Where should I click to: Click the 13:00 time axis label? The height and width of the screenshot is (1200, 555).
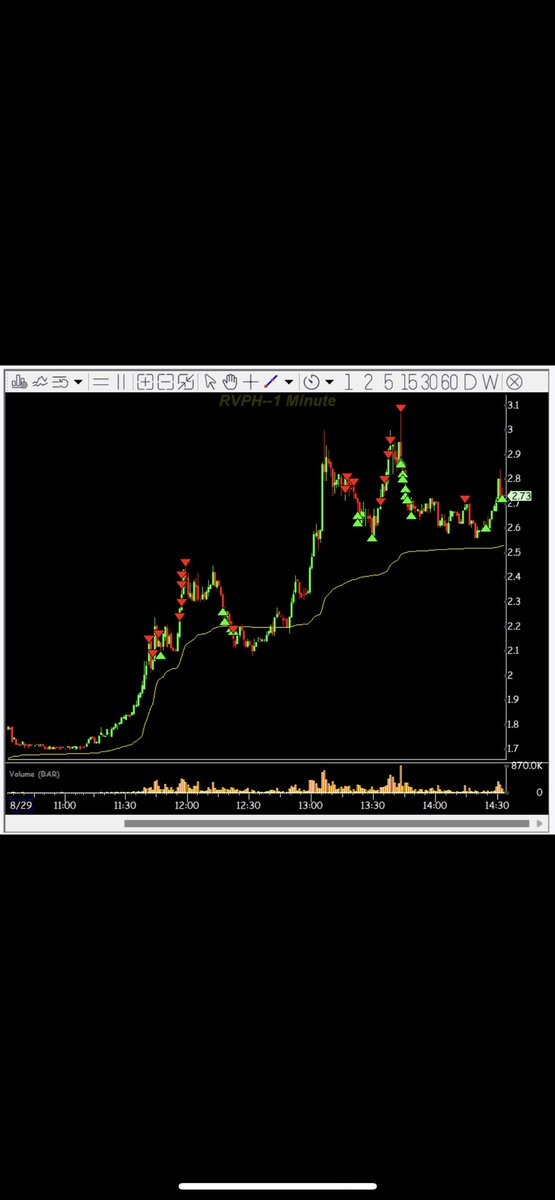coord(310,804)
